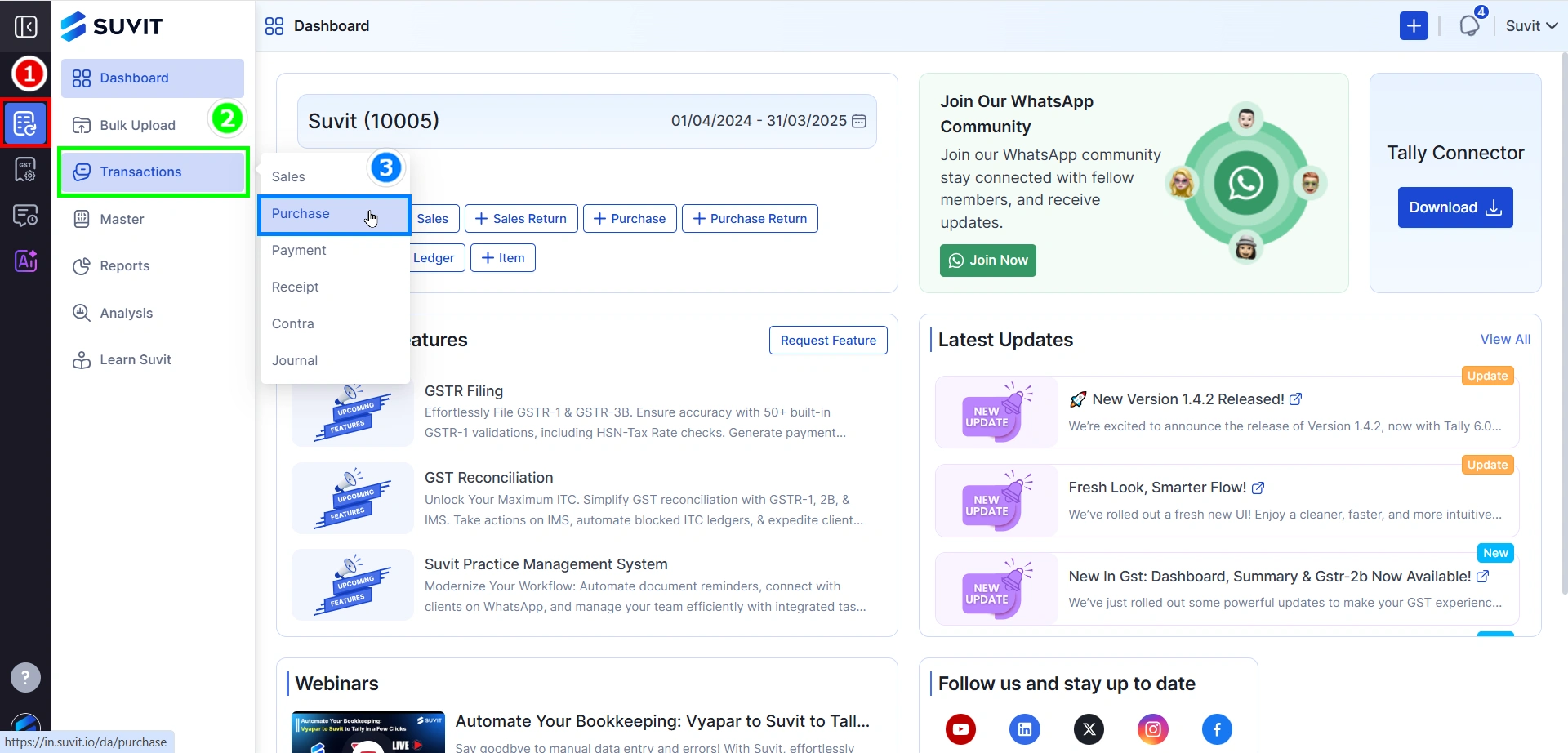
Task: Expand the Suvit user account dropdown
Action: click(1531, 26)
